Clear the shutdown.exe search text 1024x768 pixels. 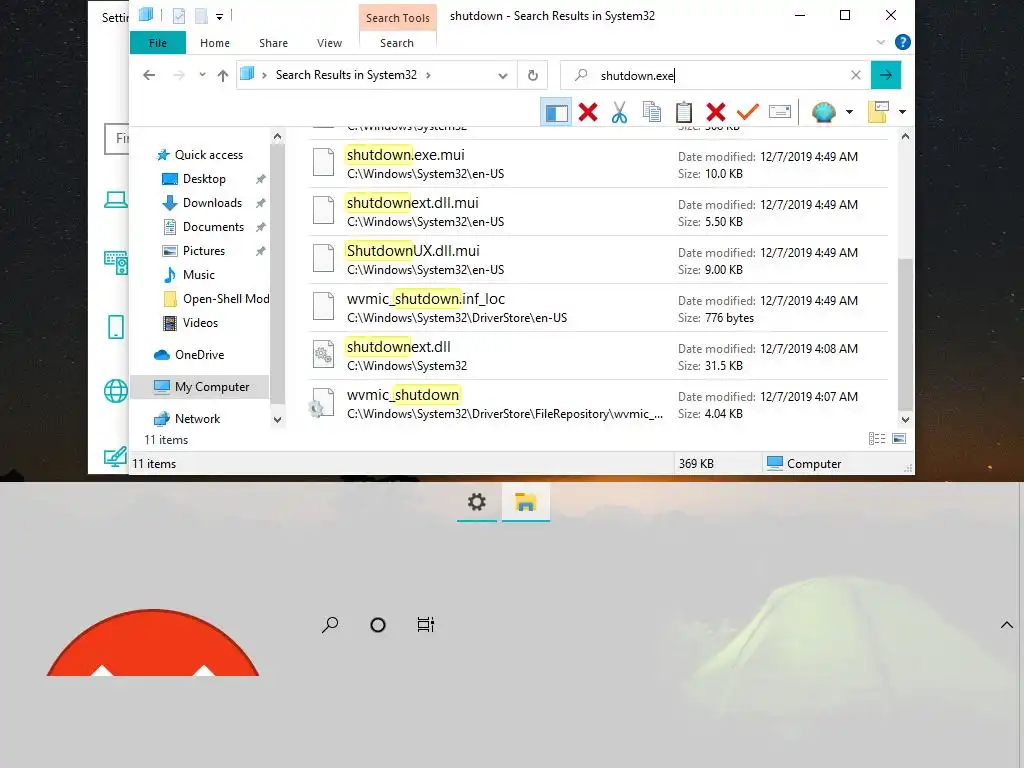856,75
